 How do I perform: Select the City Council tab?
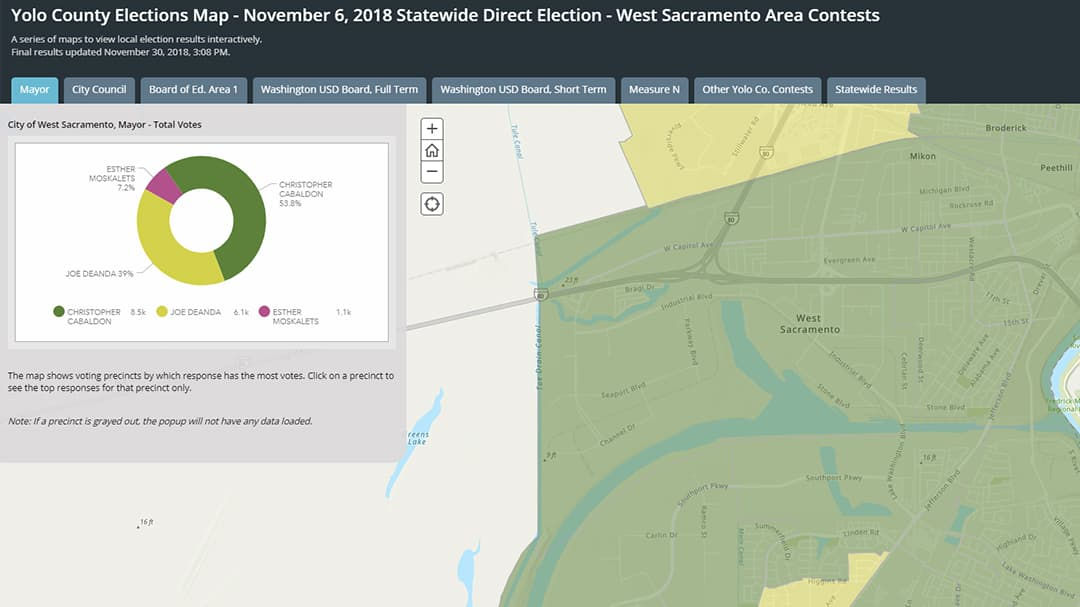[x=98, y=89]
